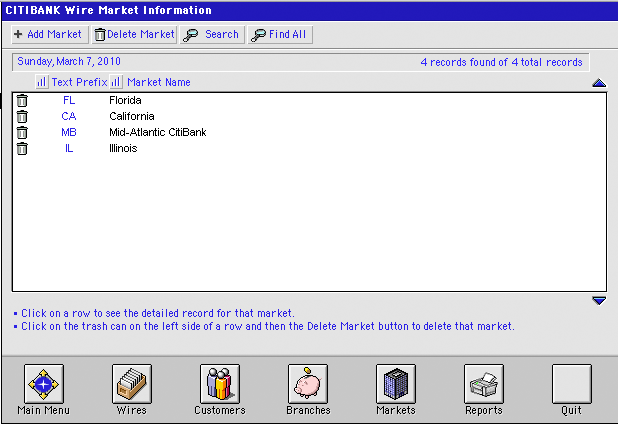Click the Text Prefix column header
The width and height of the screenshot is (618, 424).
[x=79, y=82]
